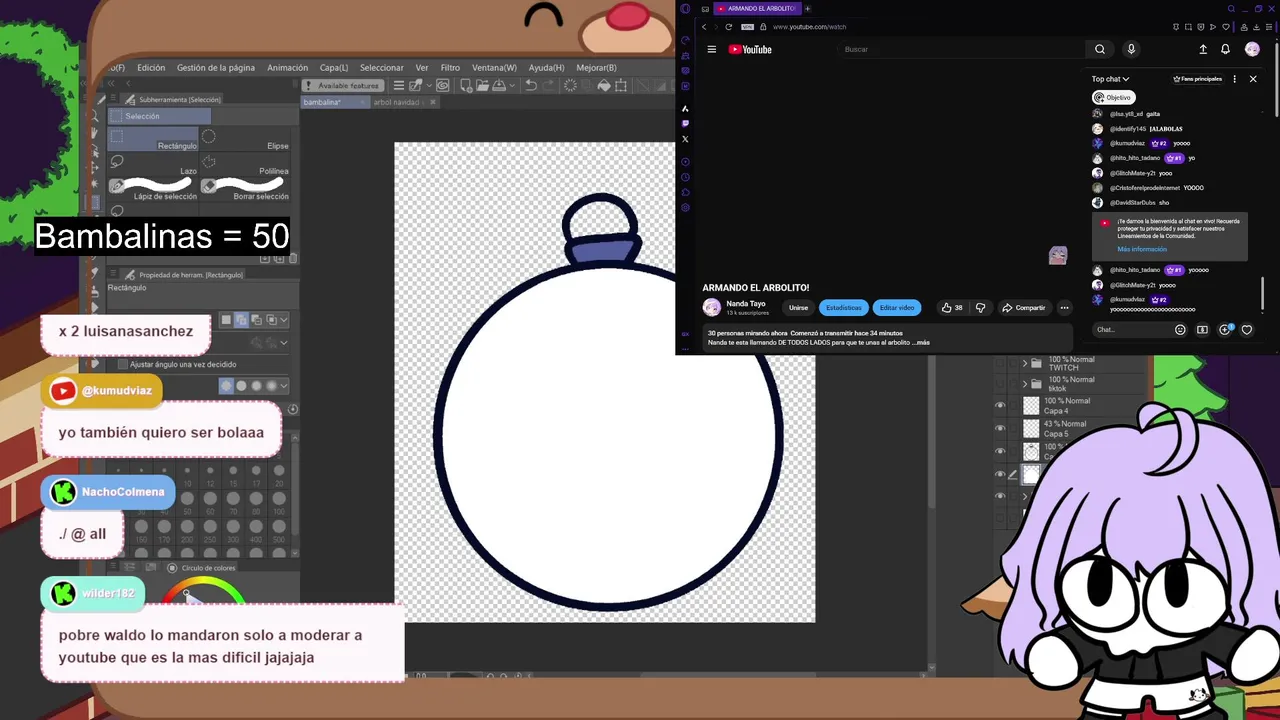Click the YouTube logo
This screenshot has height=720, width=1280.
point(750,49)
